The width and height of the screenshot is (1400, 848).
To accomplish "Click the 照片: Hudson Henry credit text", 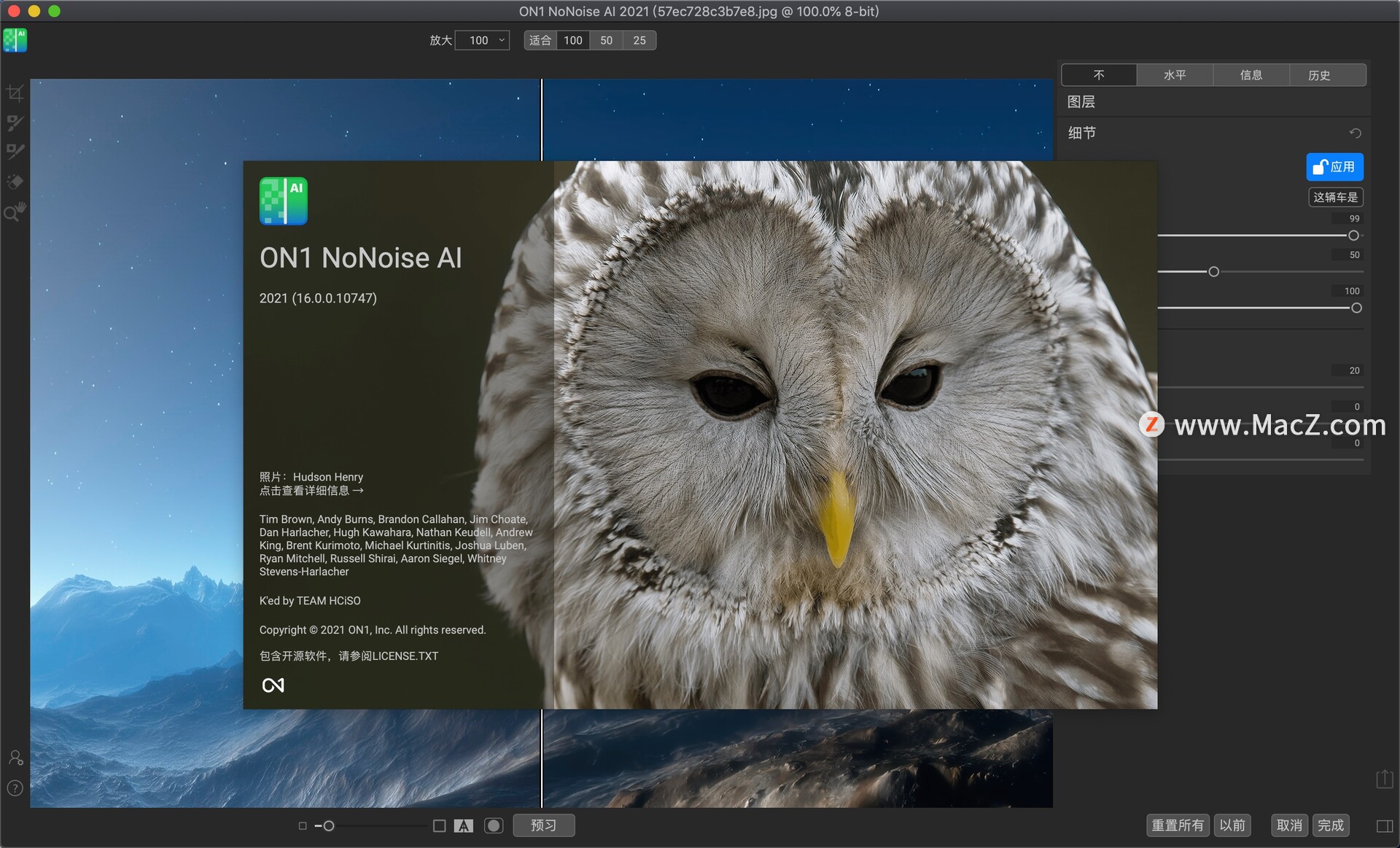I will pyautogui.click(x=311, y=477).
